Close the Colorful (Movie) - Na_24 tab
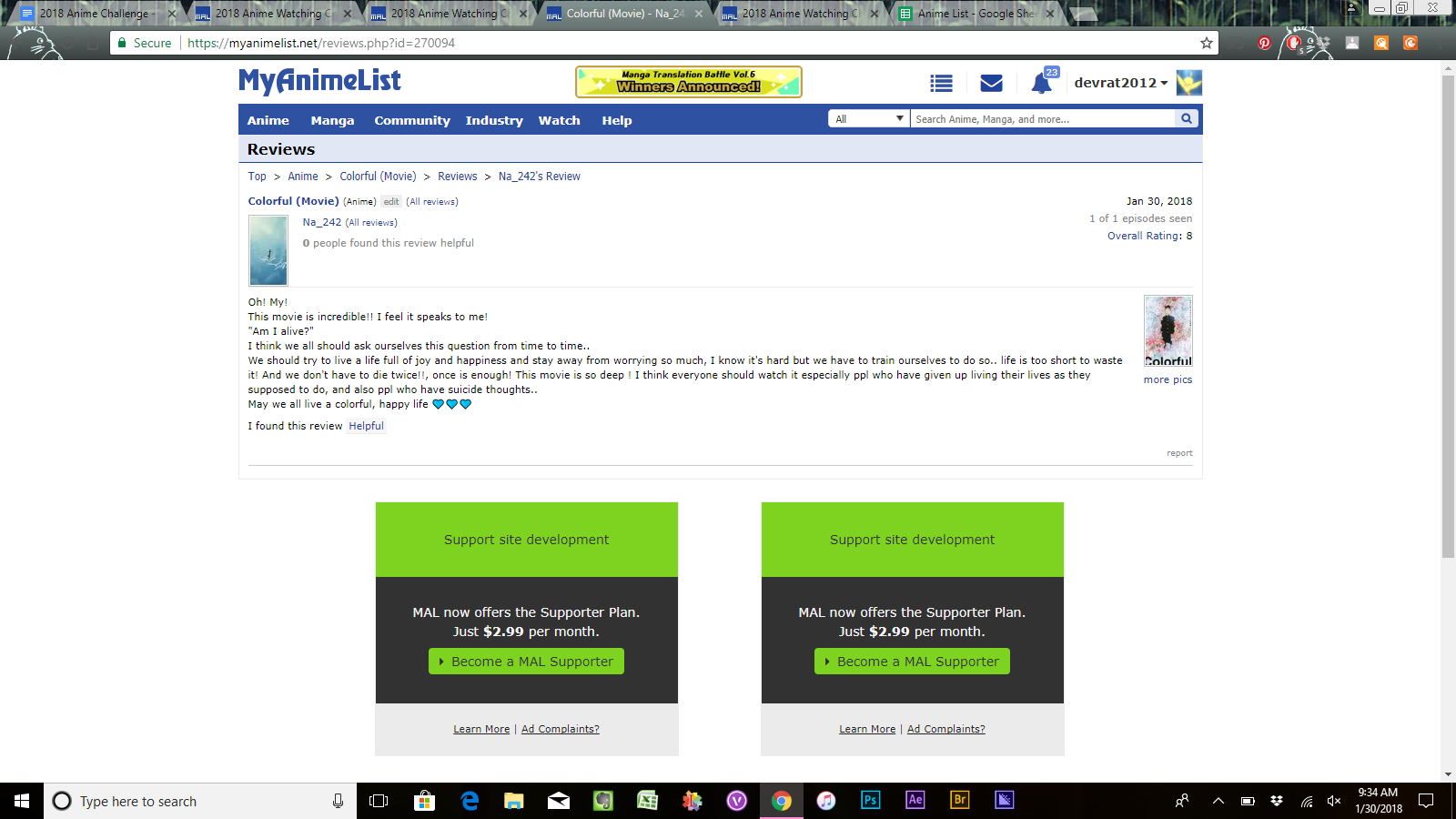Image resolution: width=1456 pixels, height=819 pixels. tap(699, 14)
